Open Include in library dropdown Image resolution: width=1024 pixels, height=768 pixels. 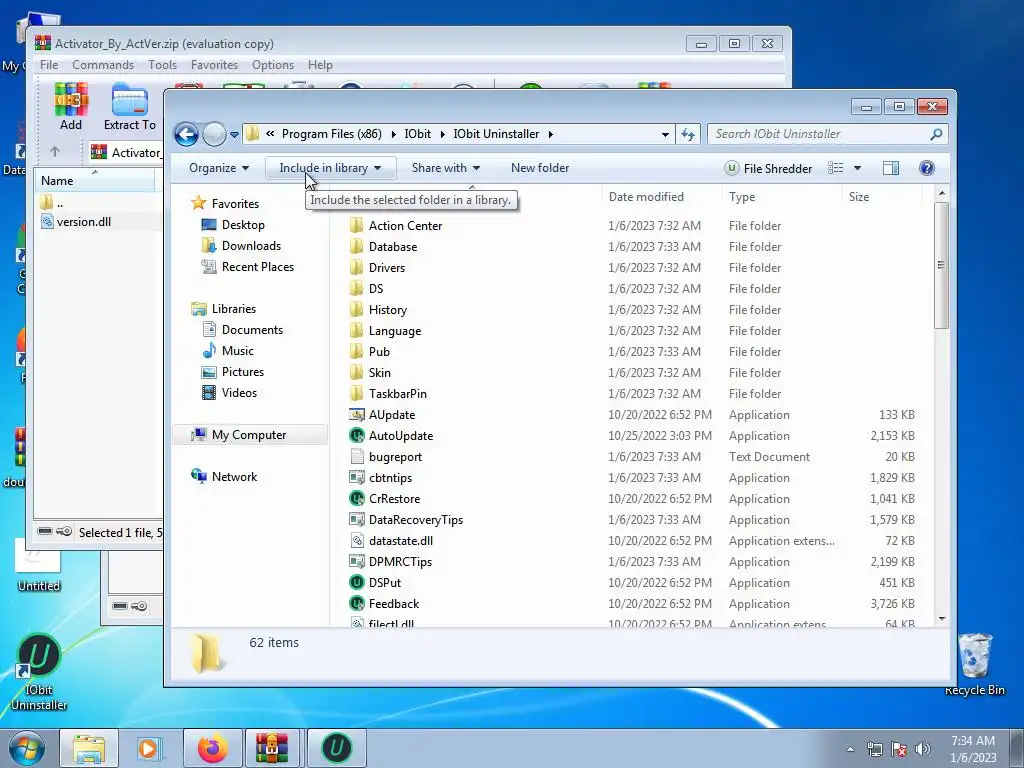point(330,168)
